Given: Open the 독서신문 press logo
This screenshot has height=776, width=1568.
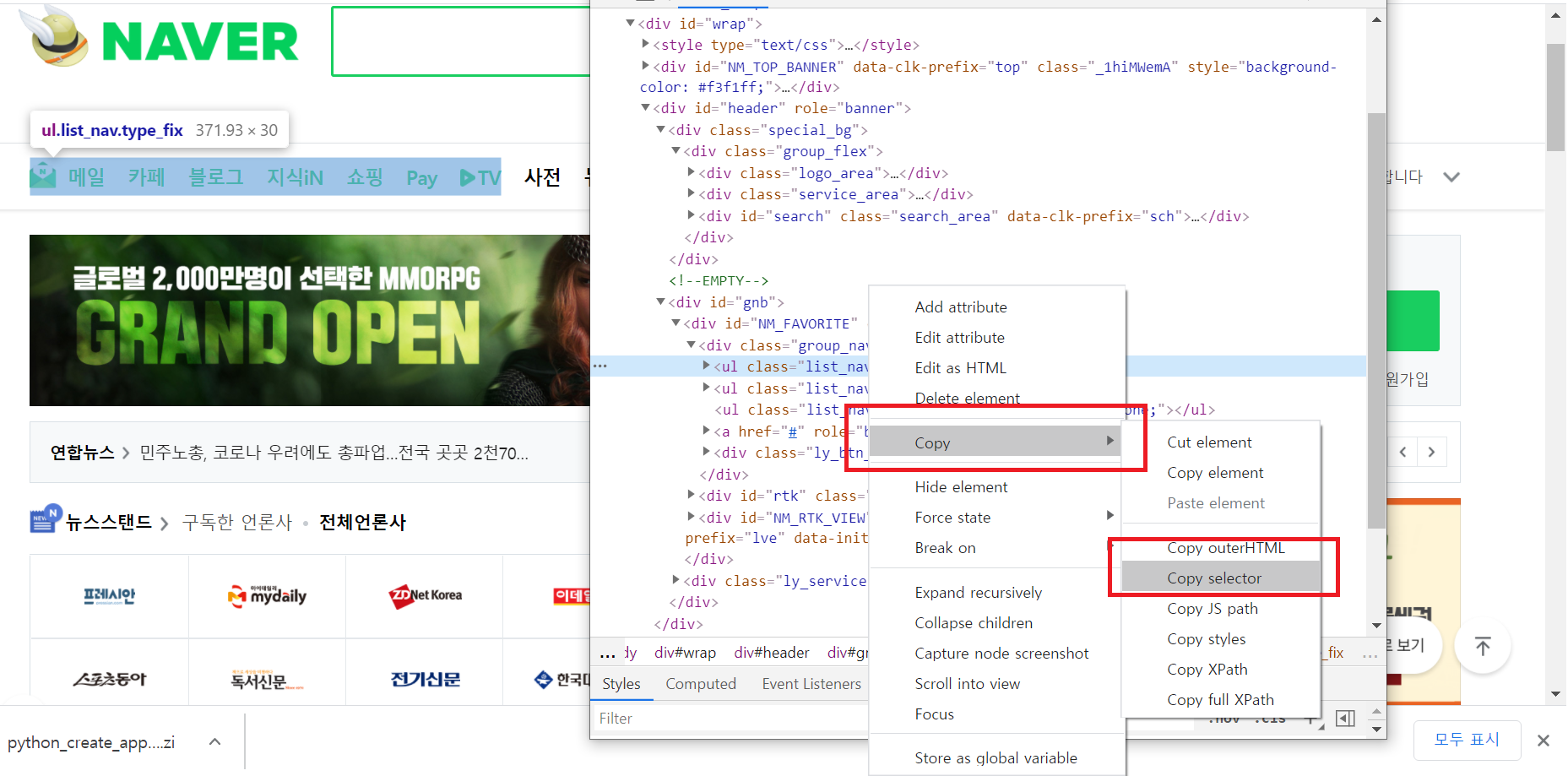Looking at the screenshot, I should point(267,680).
